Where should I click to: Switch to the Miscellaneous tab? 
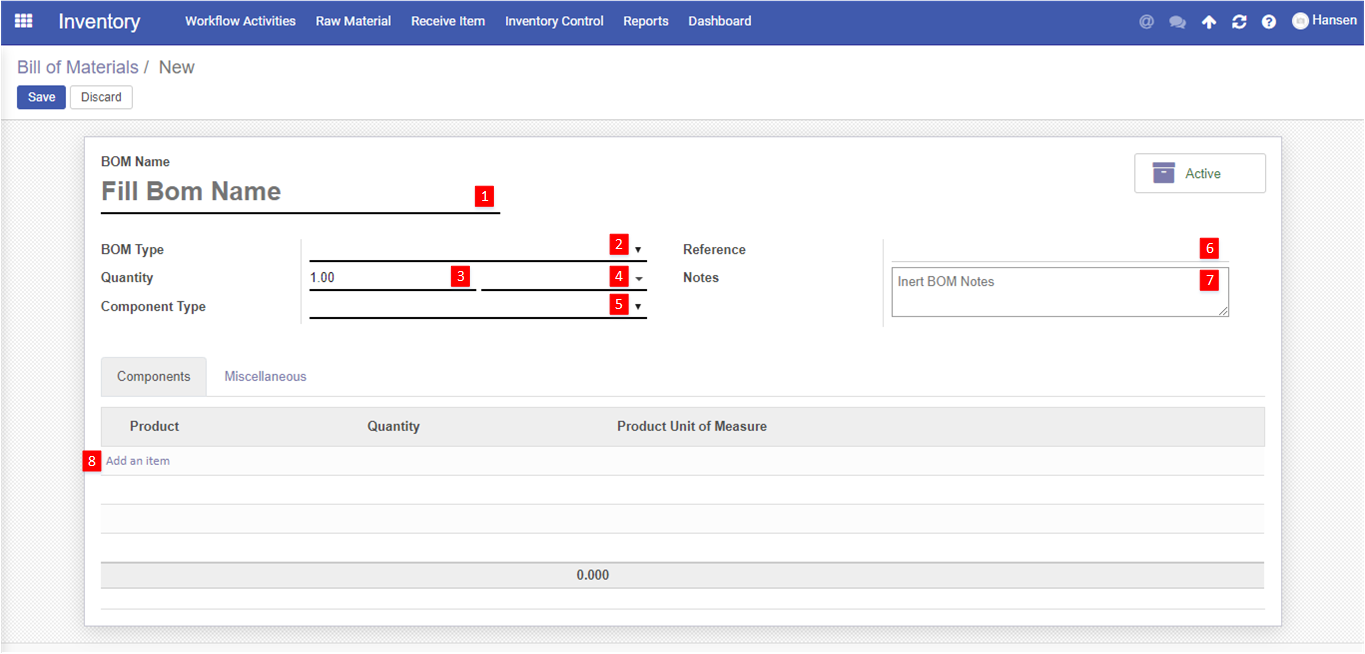(265, 377)
